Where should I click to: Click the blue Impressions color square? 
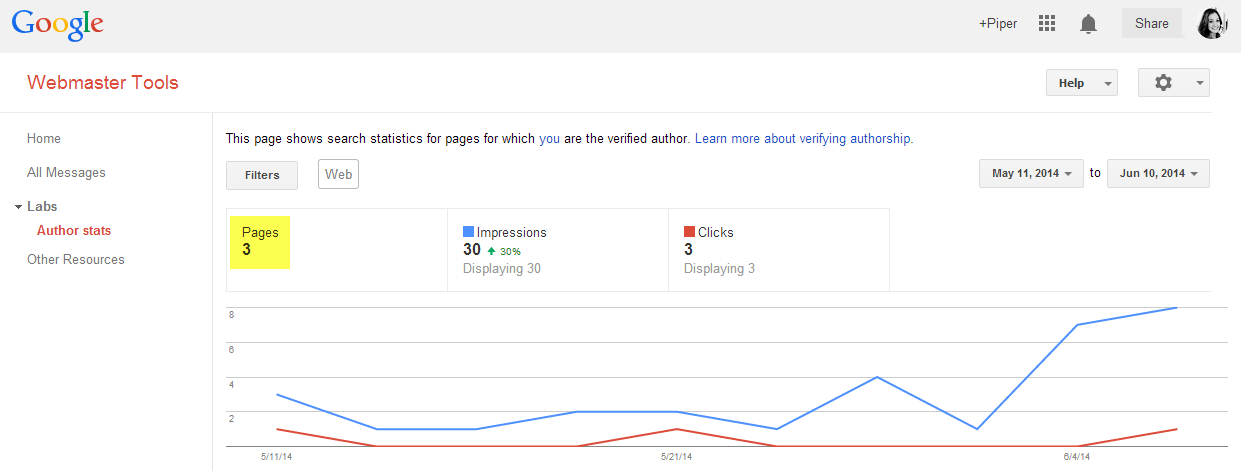469,232
